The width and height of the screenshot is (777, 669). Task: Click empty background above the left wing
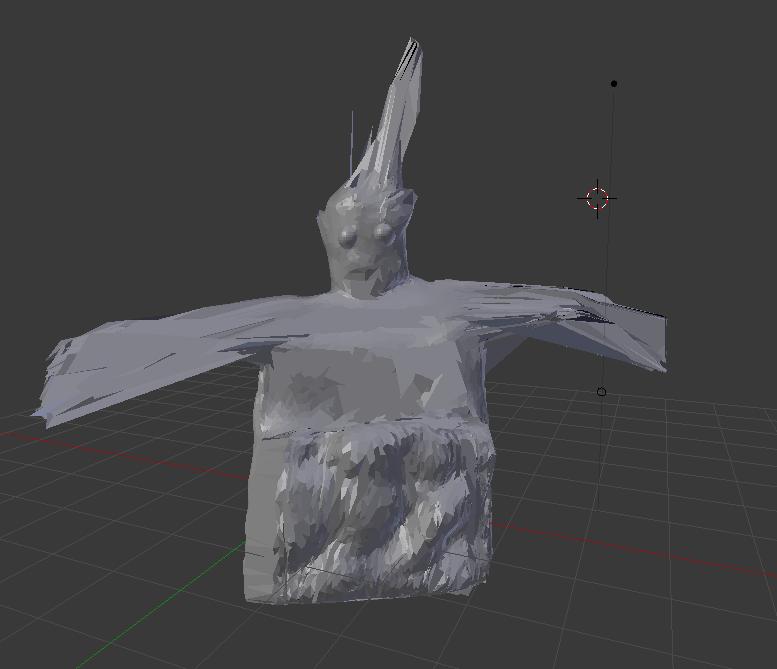point(150,200)
